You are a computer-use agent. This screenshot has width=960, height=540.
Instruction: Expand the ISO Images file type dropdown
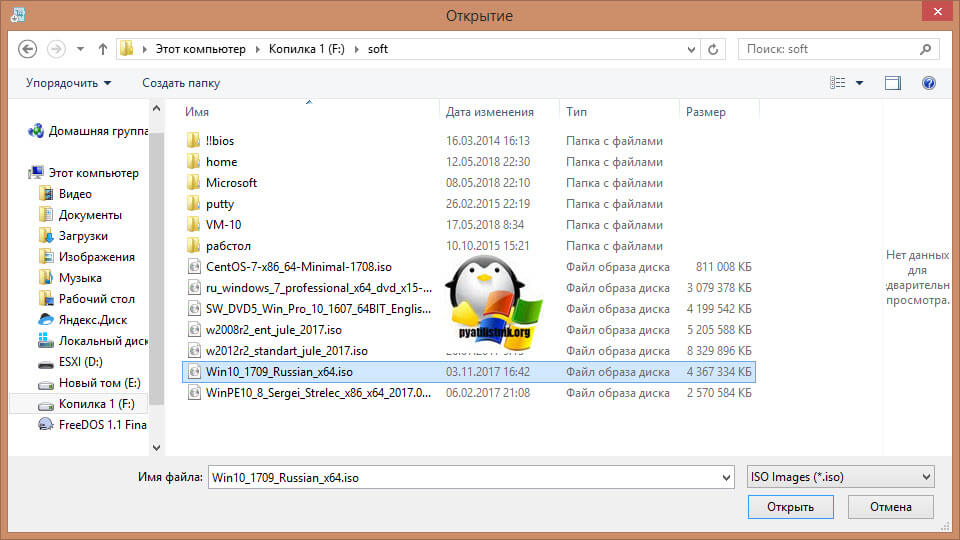click(924, 477)
